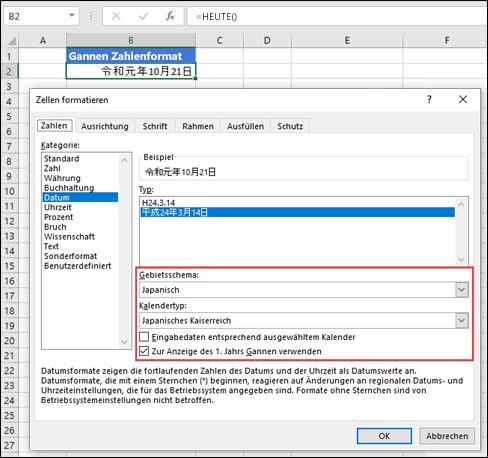
Task: Enable Eingabedaten entsprechend ausgewähltem Kalender checkbox
Action: coord(144,337)
